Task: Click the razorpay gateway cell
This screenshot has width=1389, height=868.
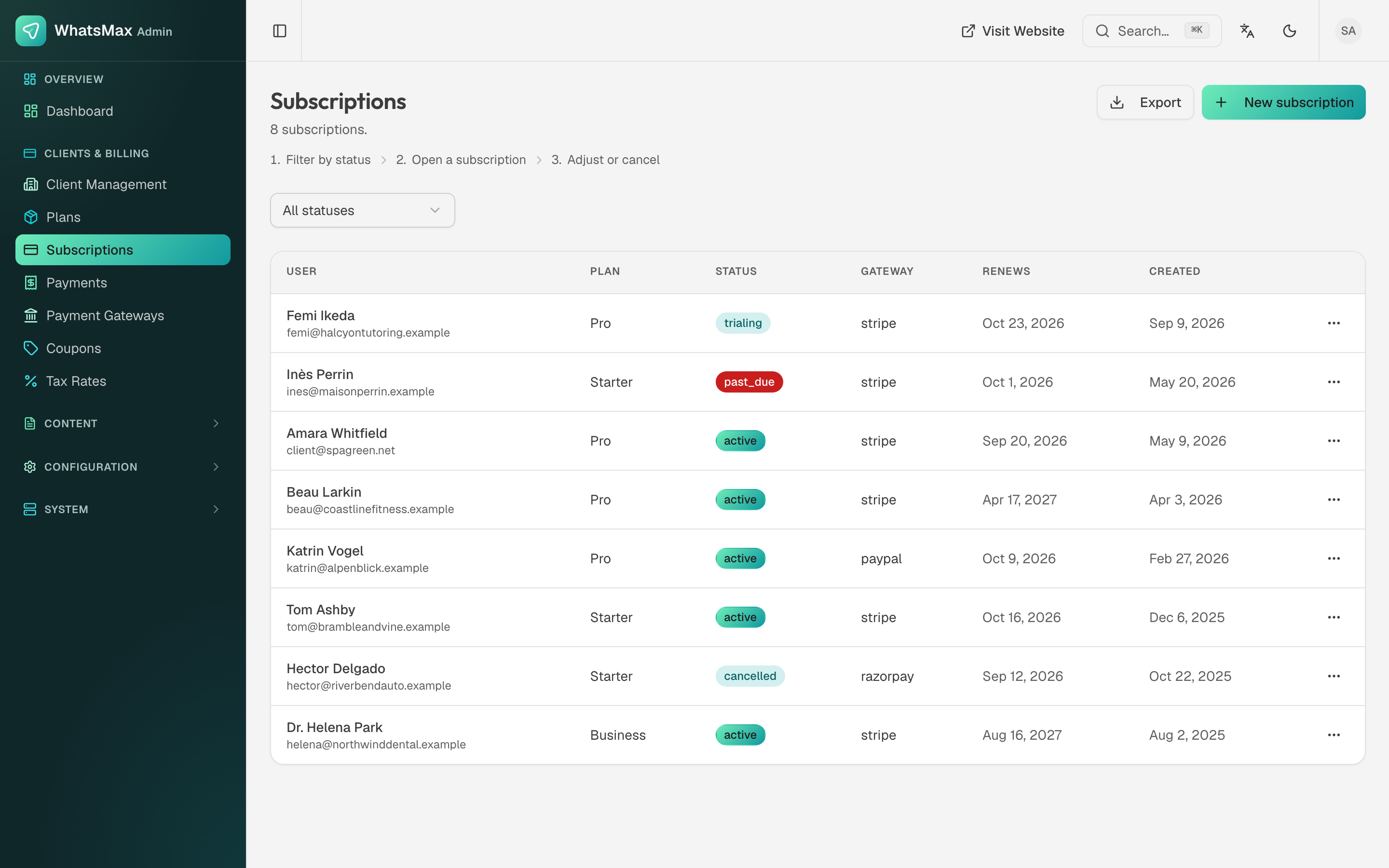Action: point(887,677)
